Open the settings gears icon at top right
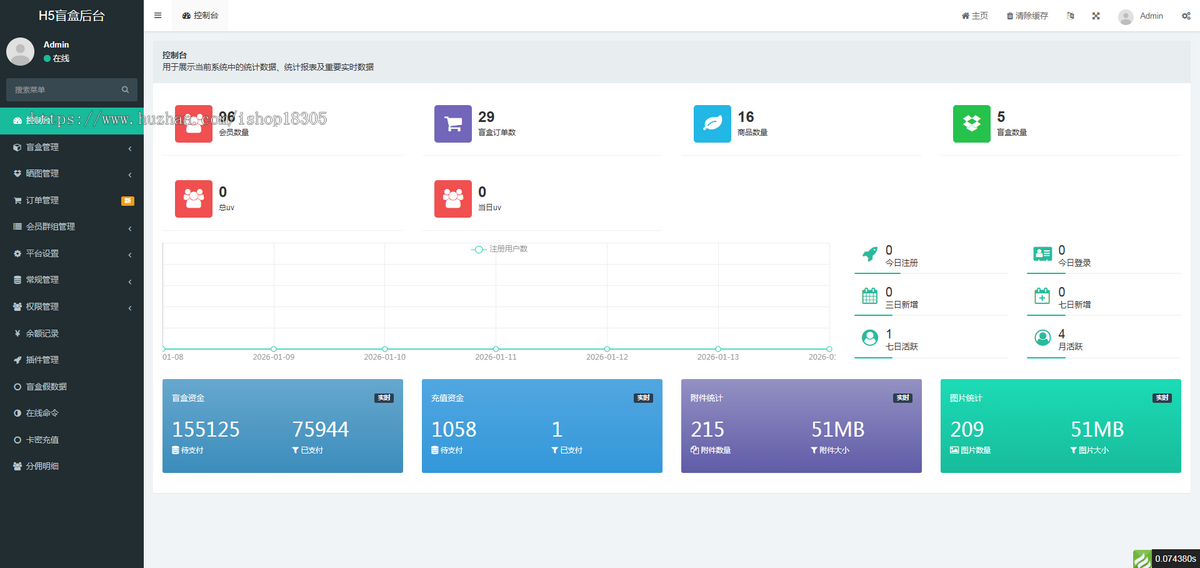 tap(1185, 16)
